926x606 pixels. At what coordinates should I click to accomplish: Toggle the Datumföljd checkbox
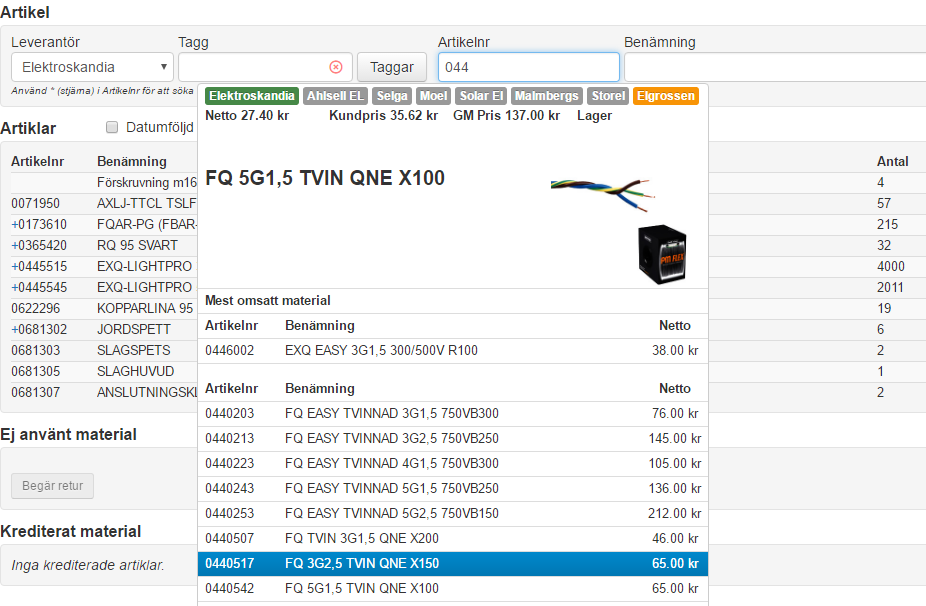click(x=112, y=128)
